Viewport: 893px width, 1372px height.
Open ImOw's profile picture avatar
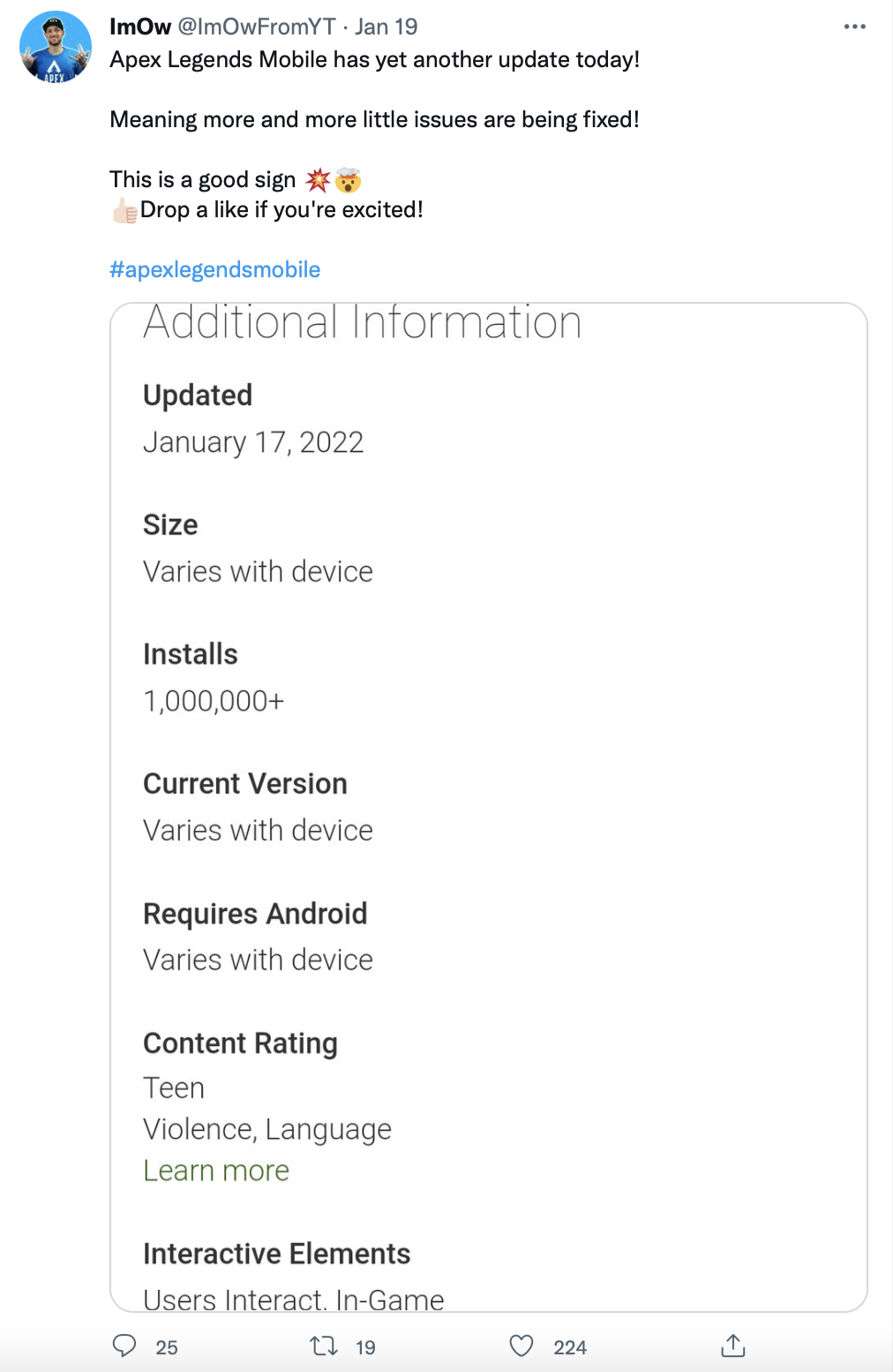tap(56, 48)
